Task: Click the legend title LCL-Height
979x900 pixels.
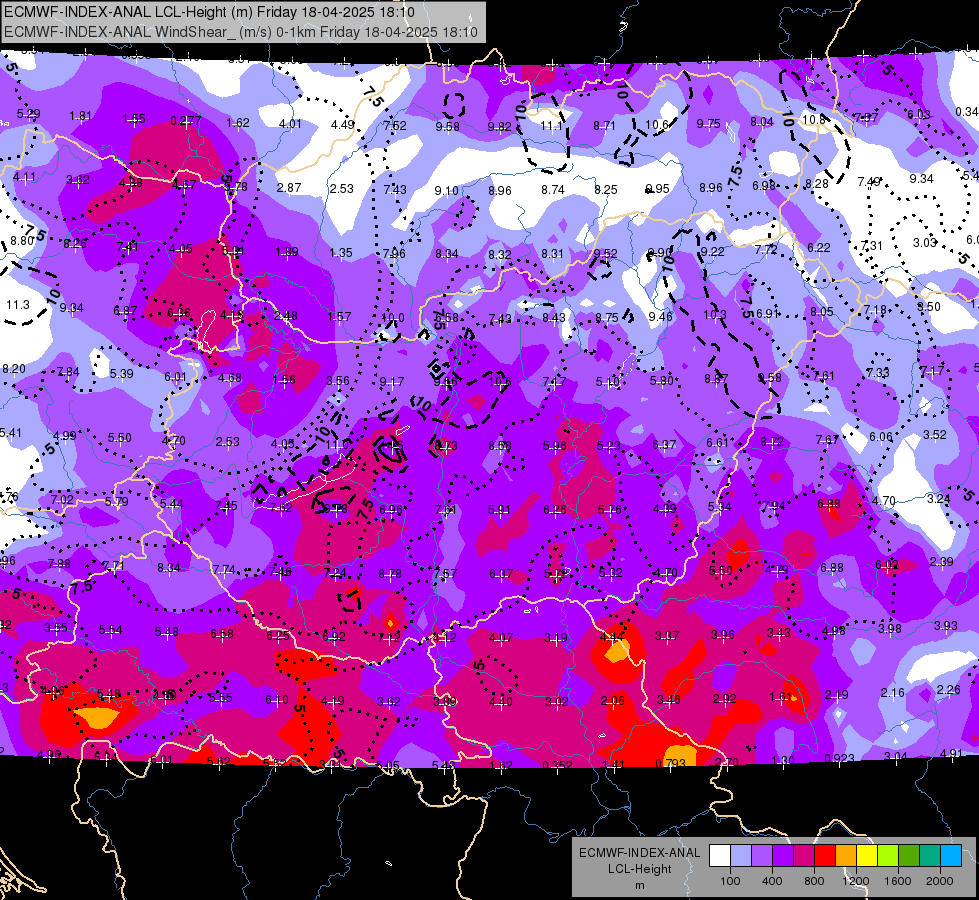Action: pos(639,869)
